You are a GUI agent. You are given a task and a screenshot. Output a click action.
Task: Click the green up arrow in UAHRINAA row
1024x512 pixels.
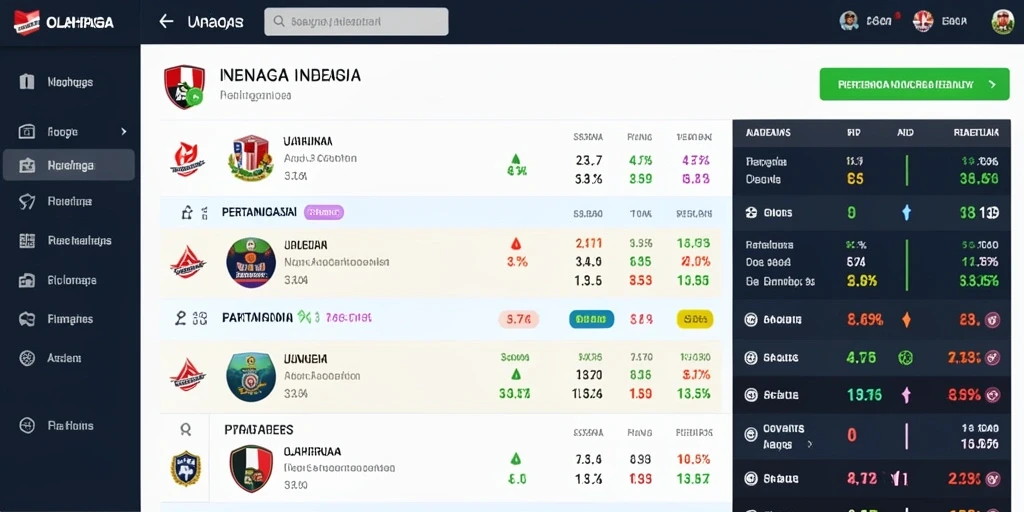tap(515, 158)
